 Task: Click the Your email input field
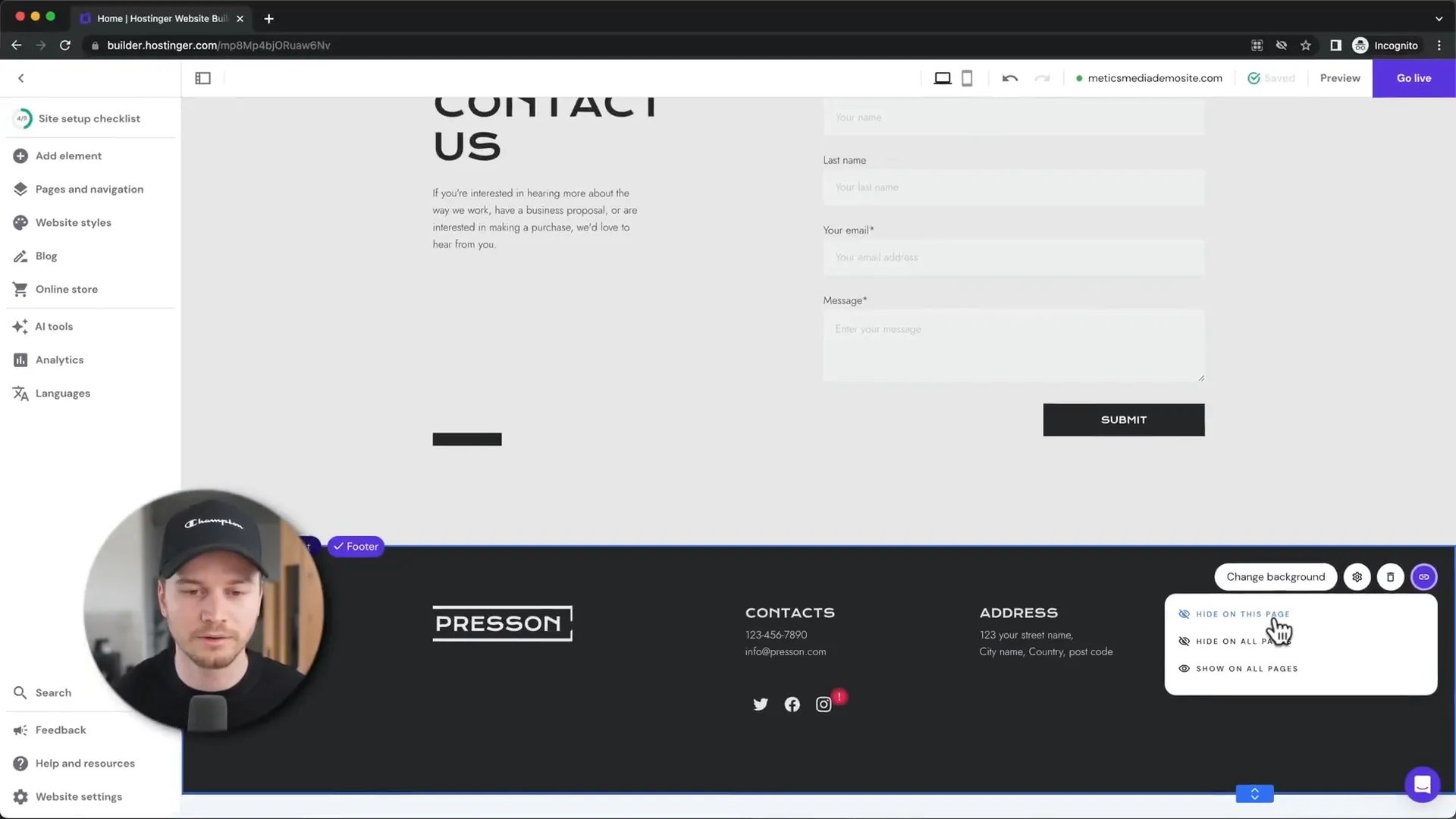click(x=1013, y=257)
